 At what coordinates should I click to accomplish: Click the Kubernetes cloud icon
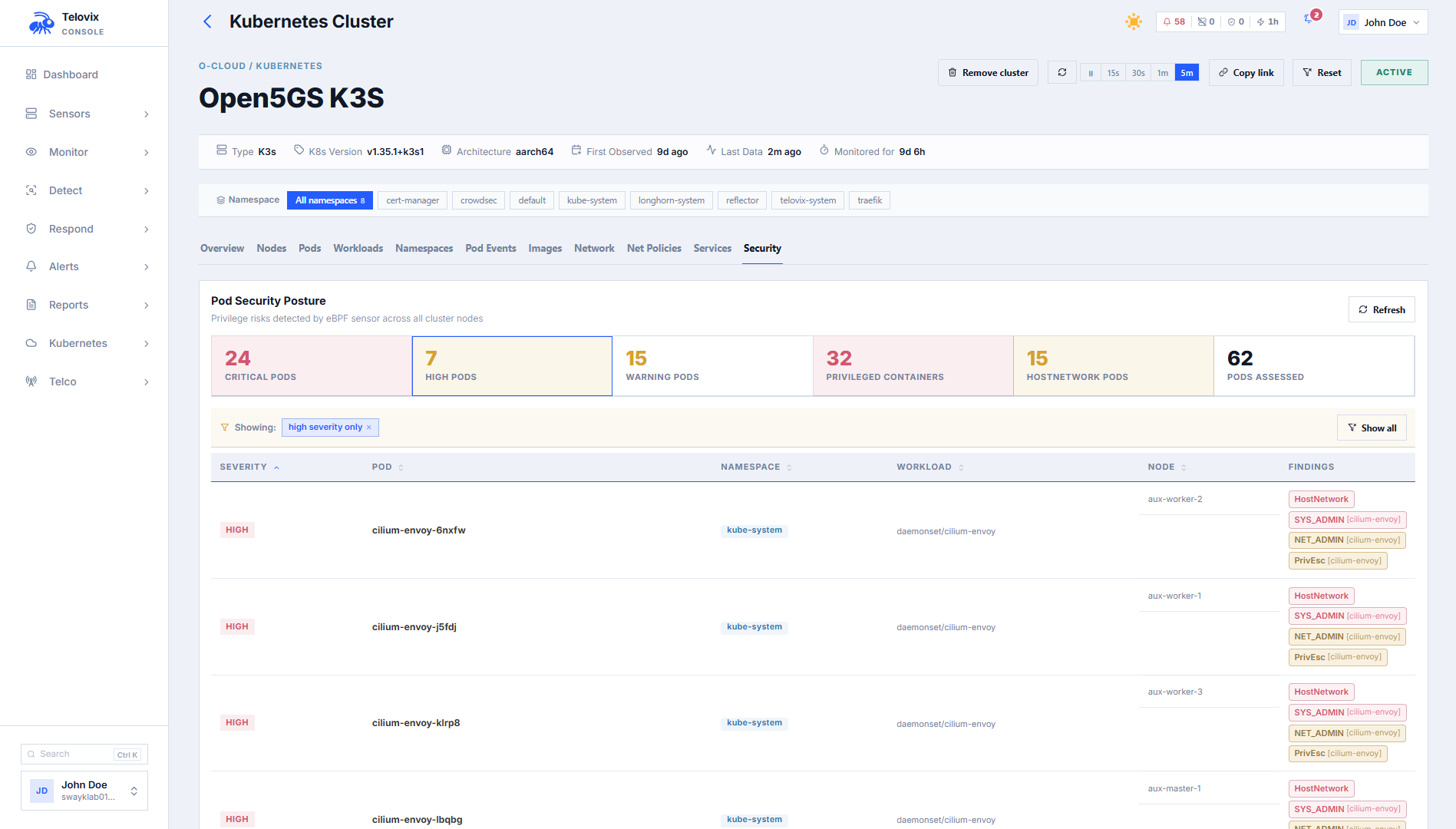pos(31,343)
